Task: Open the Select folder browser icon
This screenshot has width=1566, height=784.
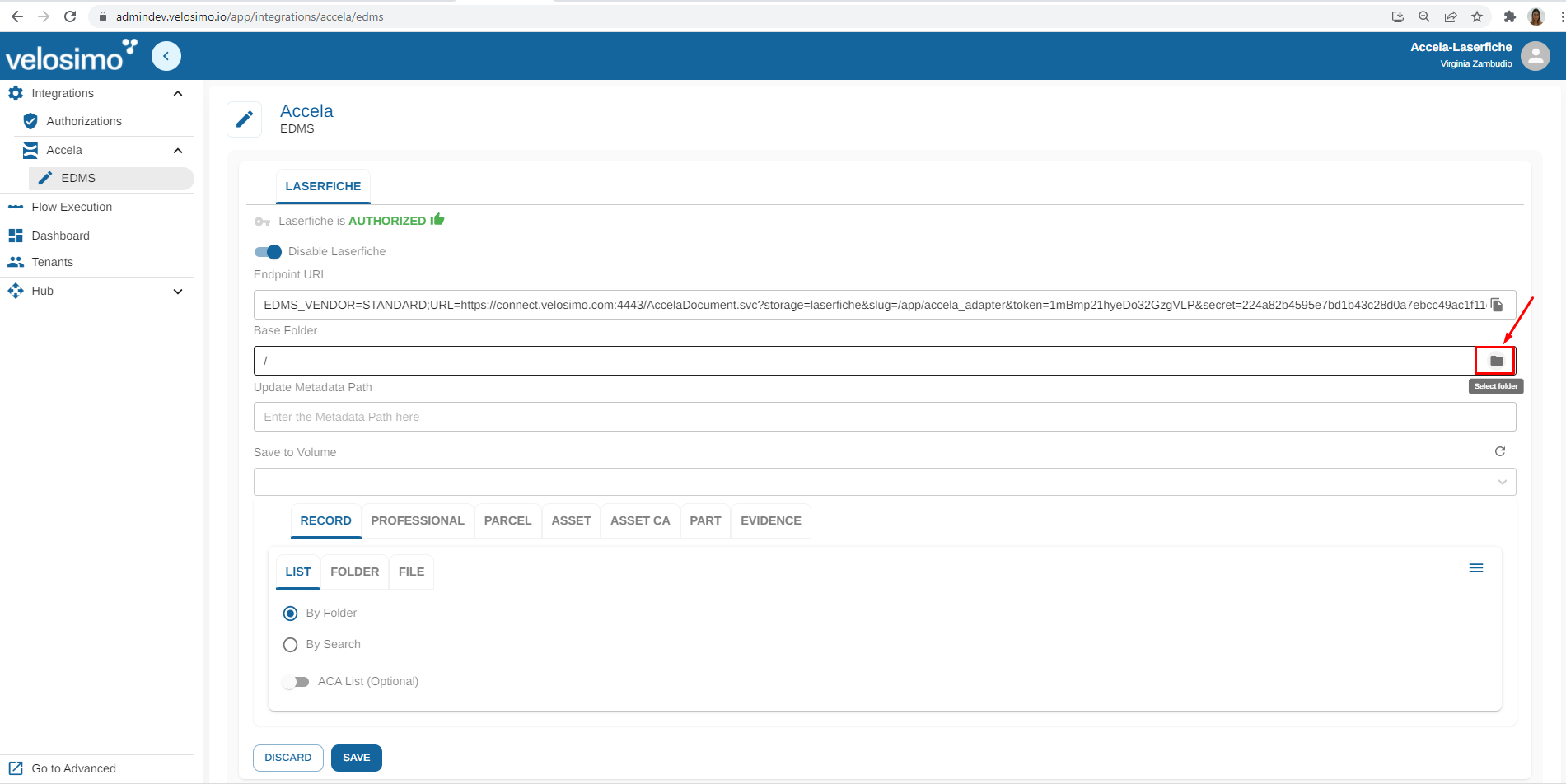Action: 1496,361
